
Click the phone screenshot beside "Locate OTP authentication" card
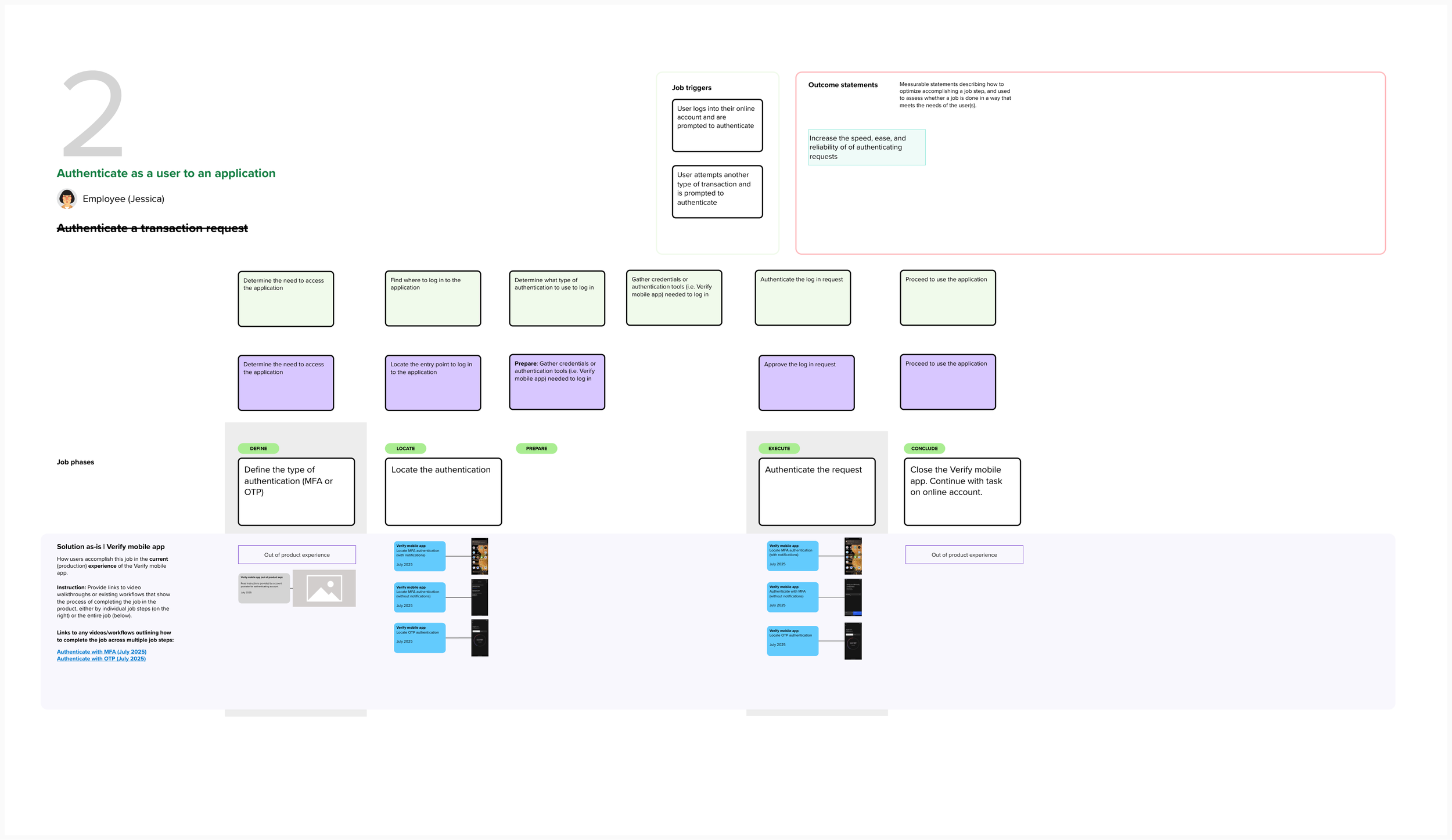coord(479,637)
